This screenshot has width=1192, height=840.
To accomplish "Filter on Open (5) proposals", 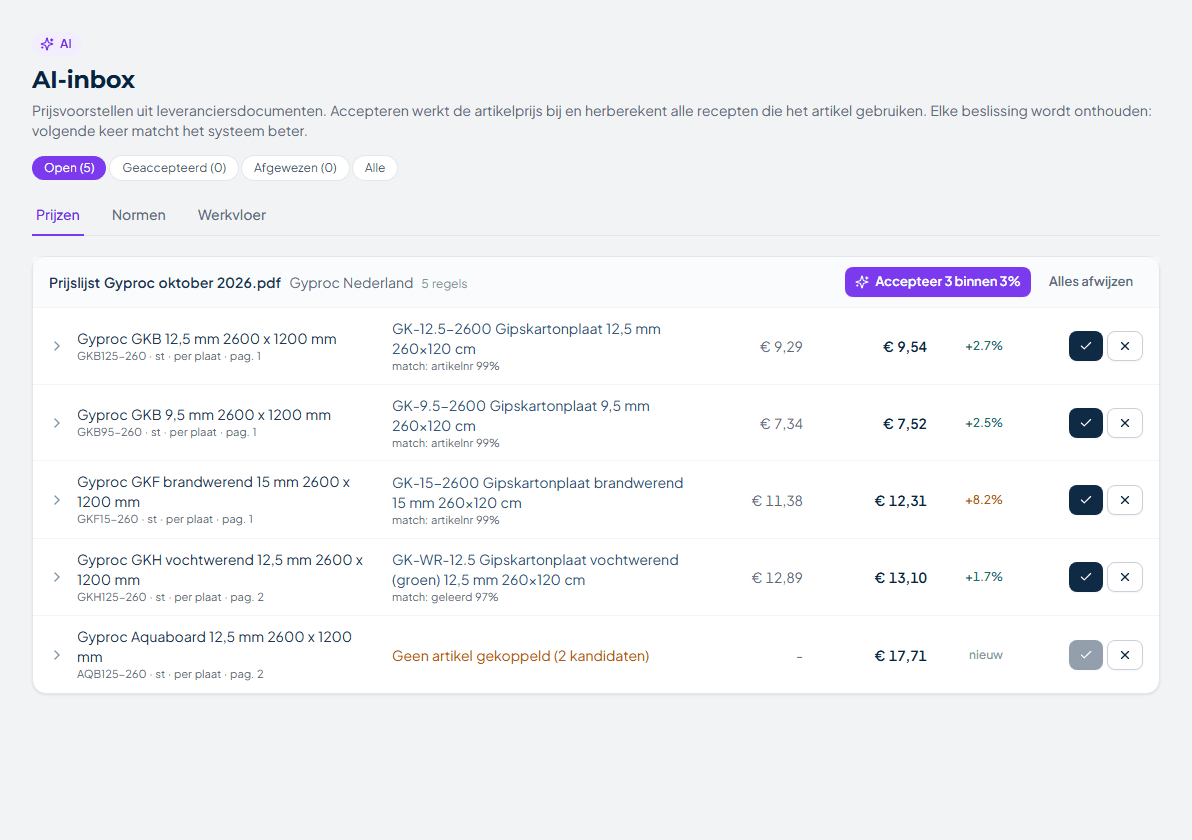I will pyautogui.click(x=69, y=168).
